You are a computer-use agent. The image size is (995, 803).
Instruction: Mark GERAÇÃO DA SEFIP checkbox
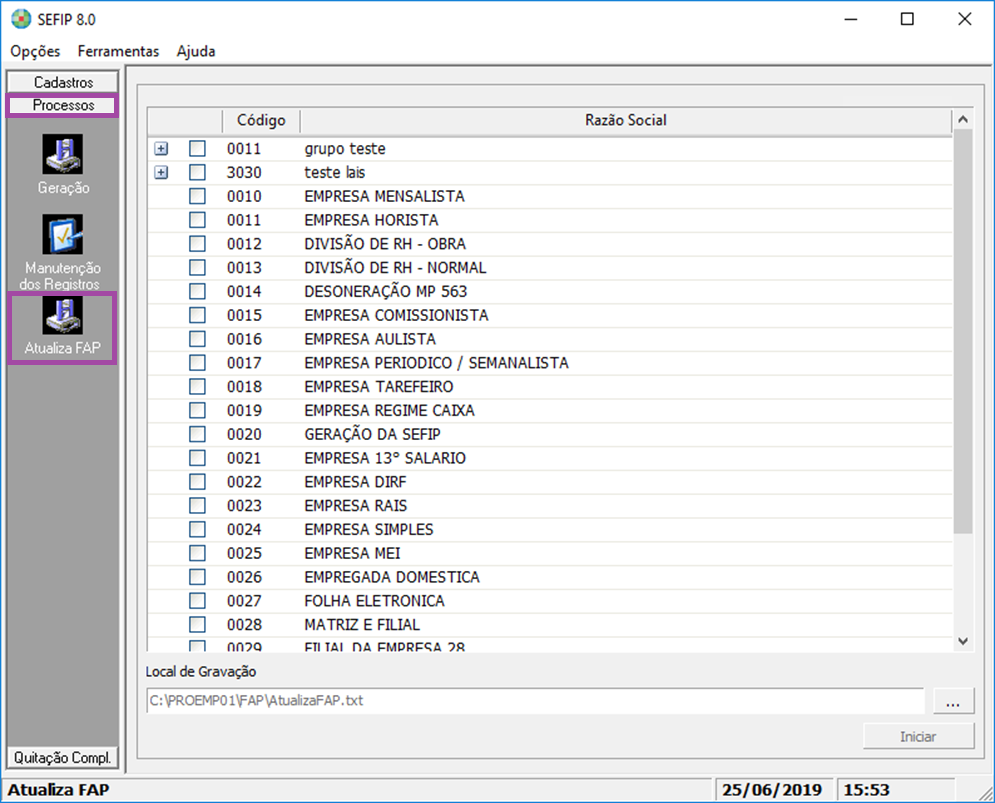coord(197,434)
